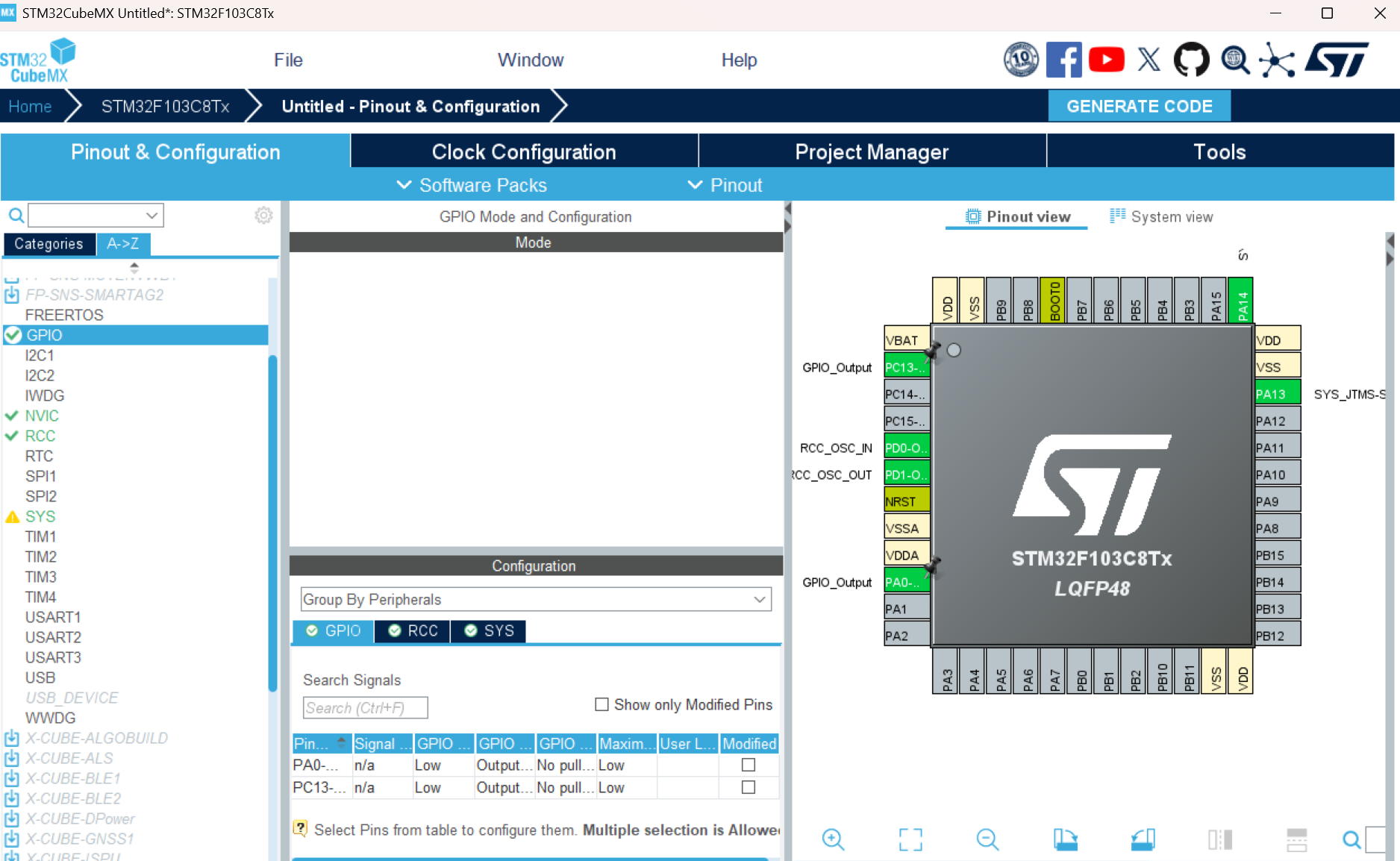Screen dimensions: 1400x861
Task: Zoom out of the pinout view
Action: click(x=988, y=839)
